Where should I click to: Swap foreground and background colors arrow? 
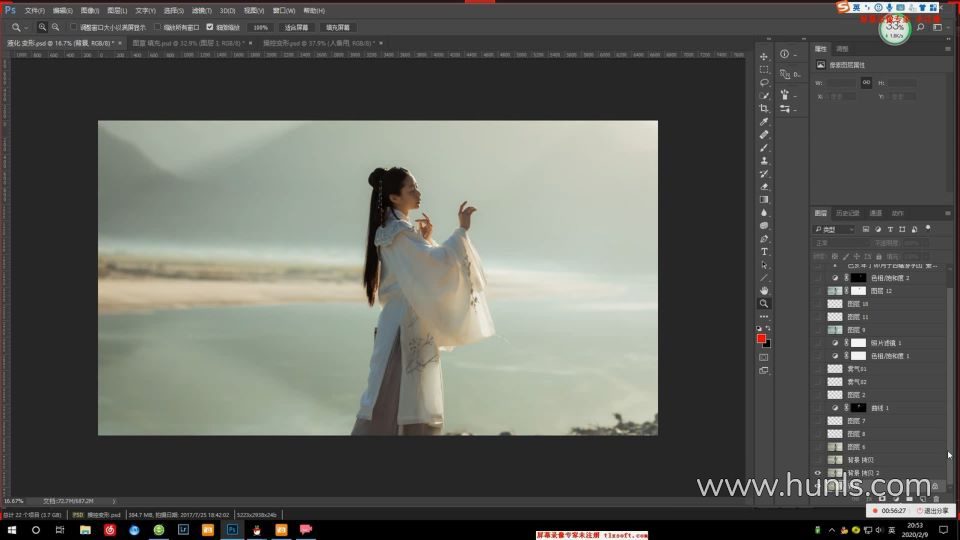[768, 329]
